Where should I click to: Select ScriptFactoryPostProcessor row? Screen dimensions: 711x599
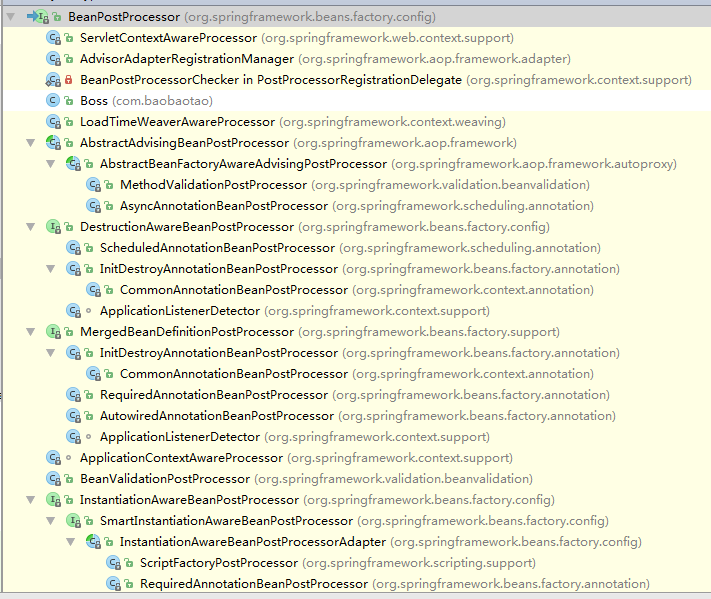click(x=356, y=563)
